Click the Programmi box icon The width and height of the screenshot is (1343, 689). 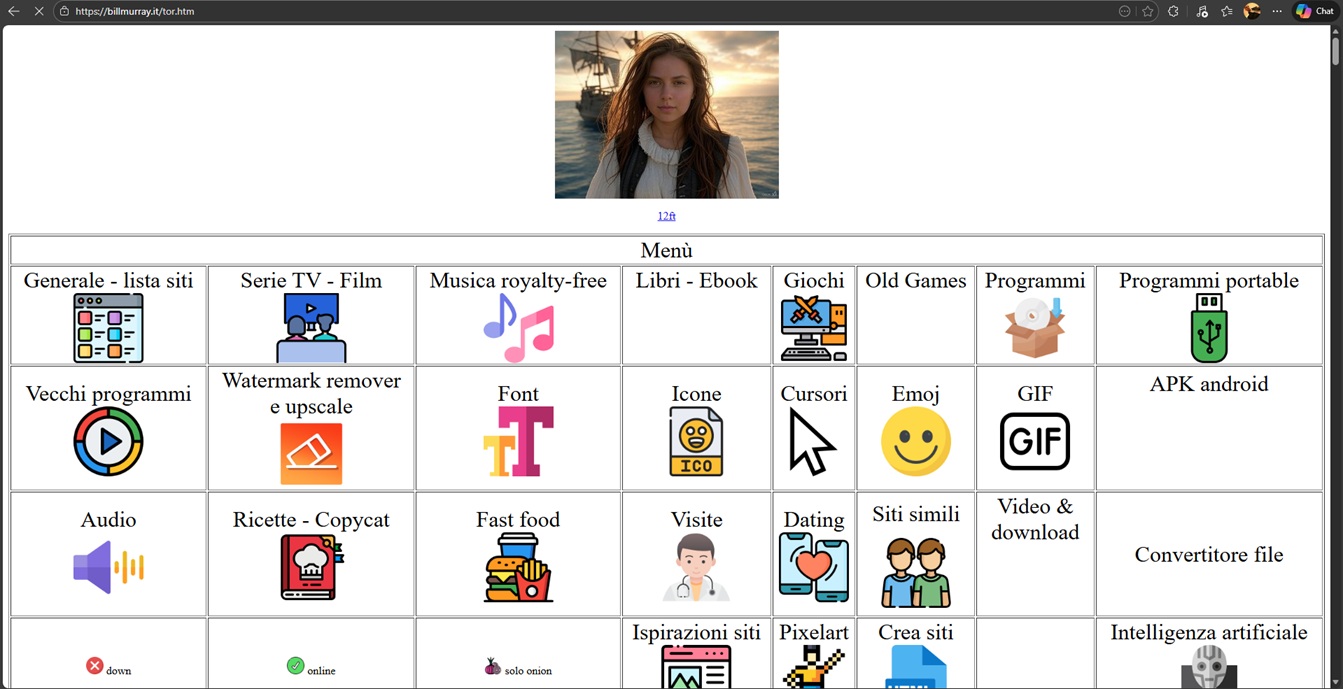(x=1035, y=328)
